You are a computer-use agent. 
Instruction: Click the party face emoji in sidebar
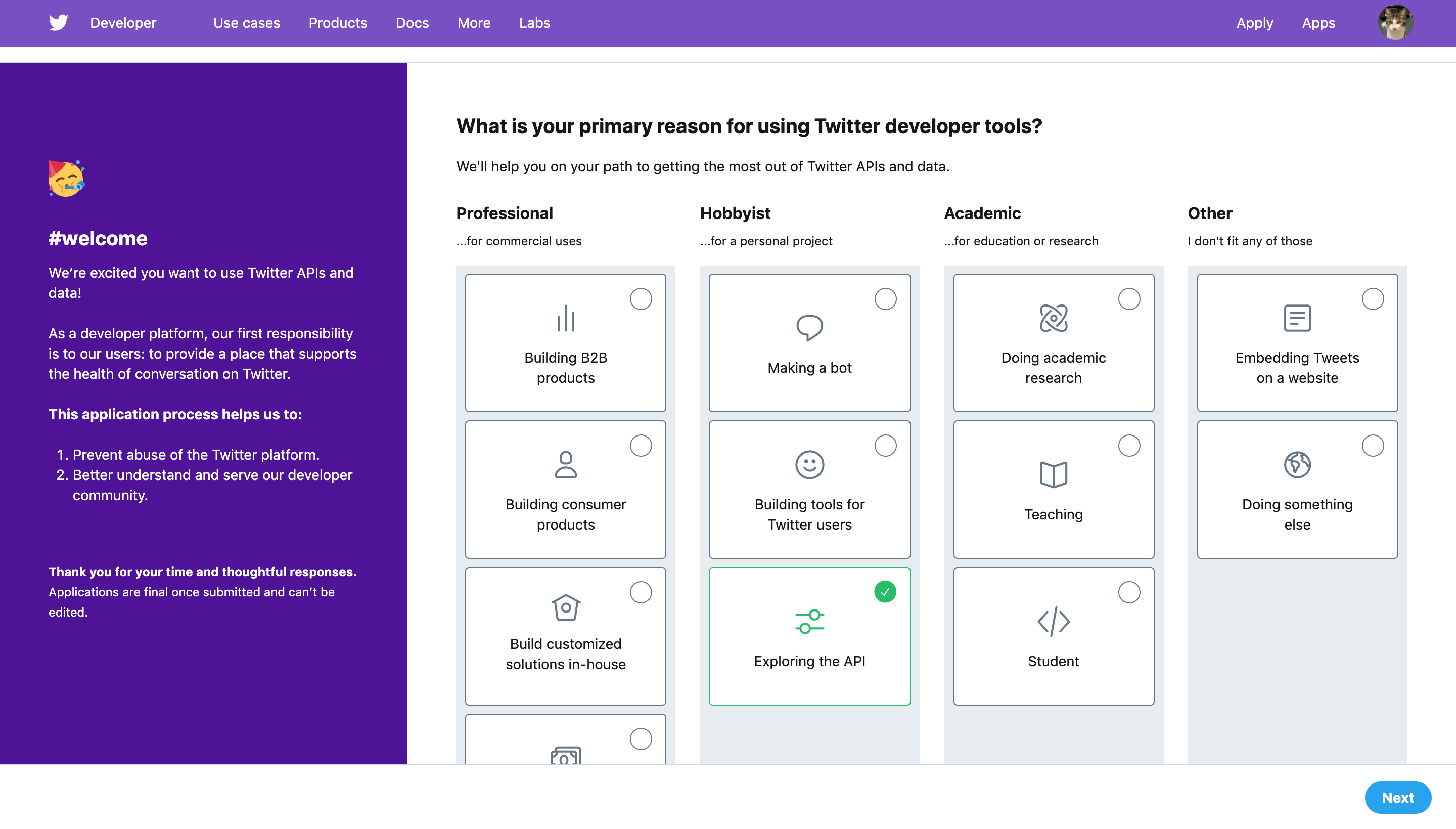click(x=67, y=178)
